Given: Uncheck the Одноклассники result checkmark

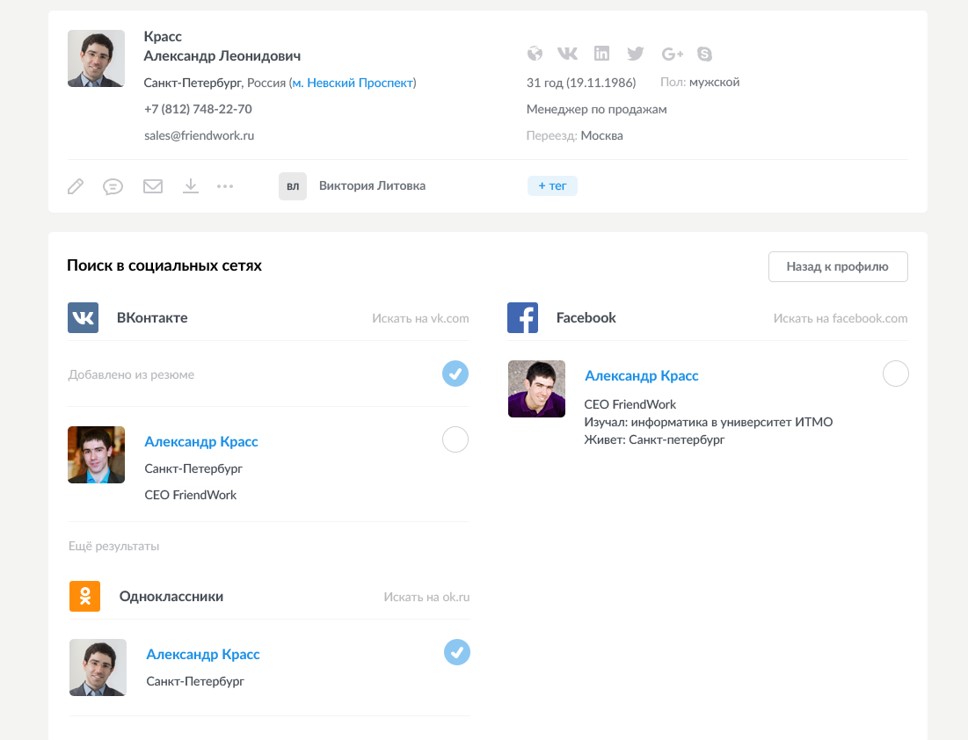Looking at the screenshot, I should point(456,652).
